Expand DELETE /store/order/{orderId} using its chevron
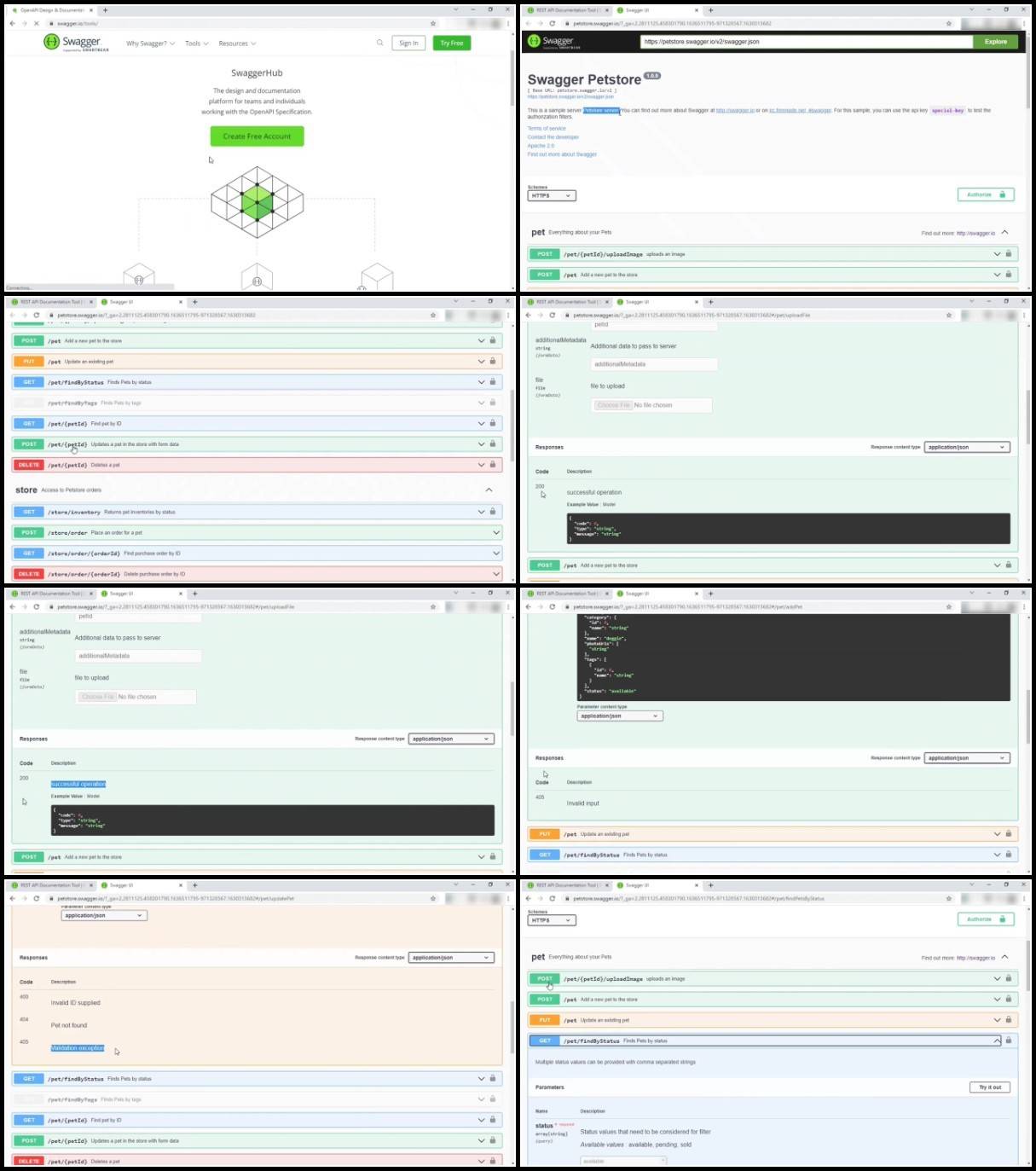The width and height of the screenshot is (1036, 1171). [496, 574]
